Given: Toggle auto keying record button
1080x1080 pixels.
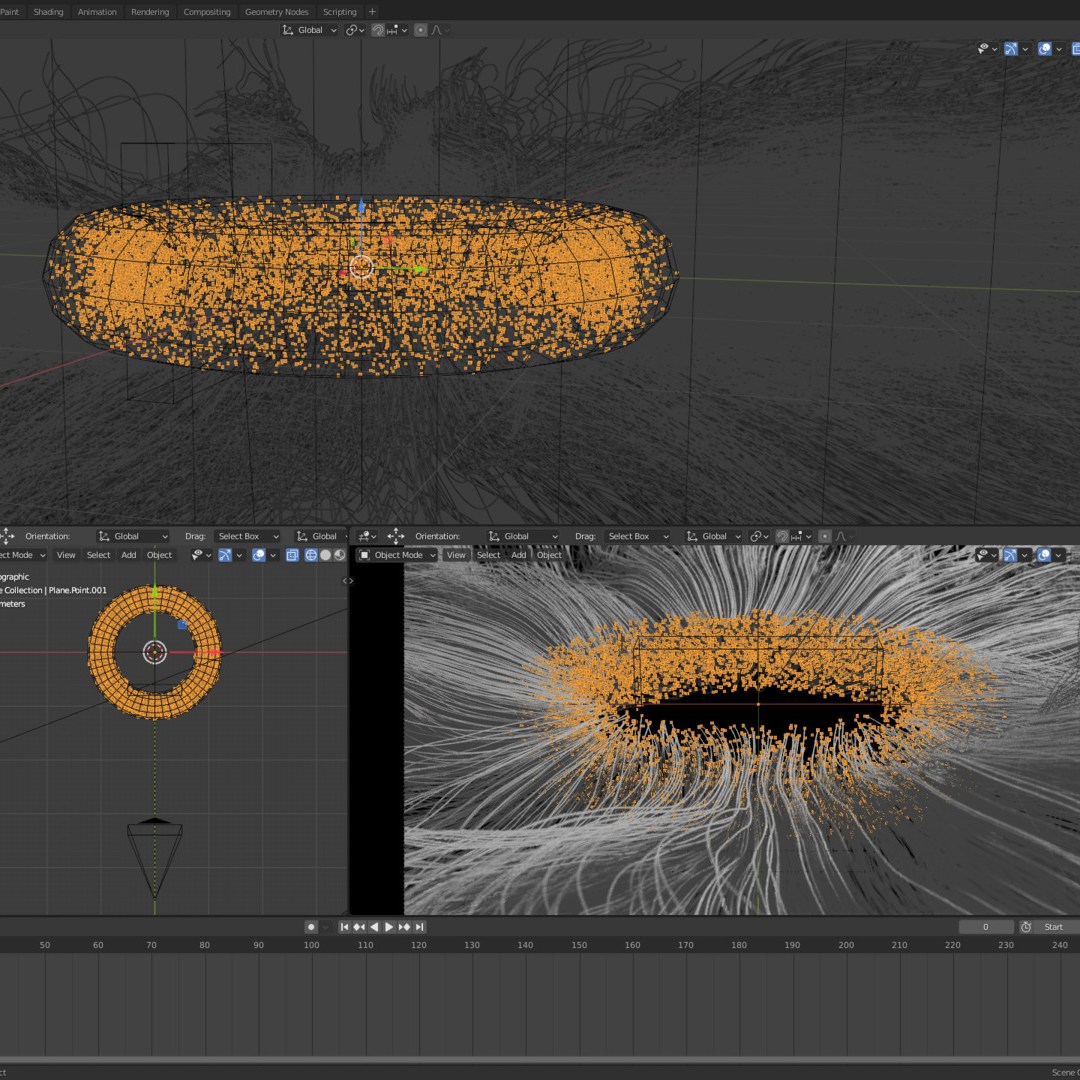Looking at the screenshot, I should pos(311,927).
